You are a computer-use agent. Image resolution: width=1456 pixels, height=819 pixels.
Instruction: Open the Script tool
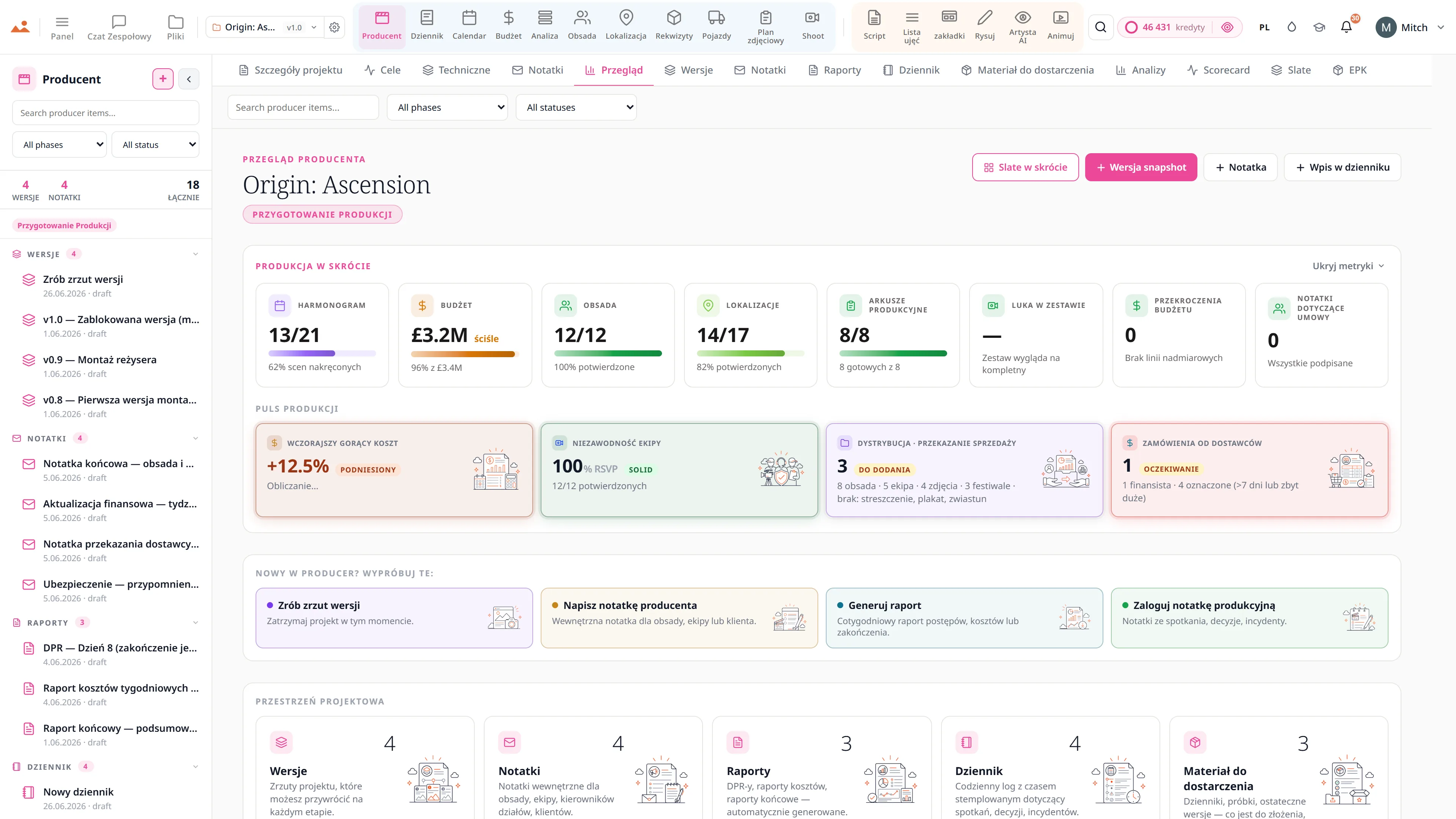pyautogui.click(x=874, y=26)
